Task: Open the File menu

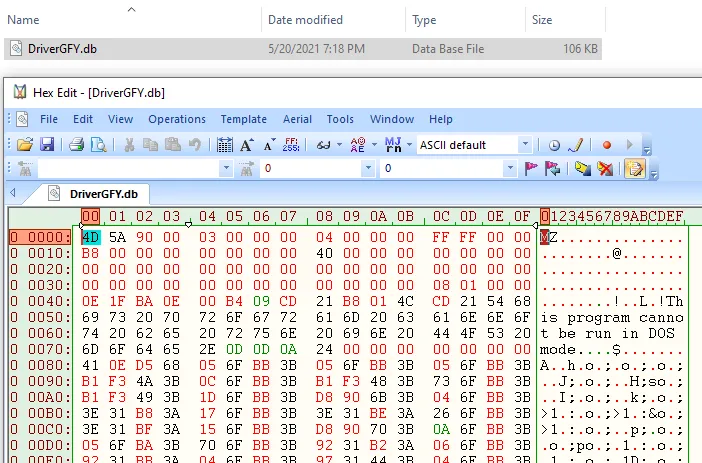Action: [49, 119]
